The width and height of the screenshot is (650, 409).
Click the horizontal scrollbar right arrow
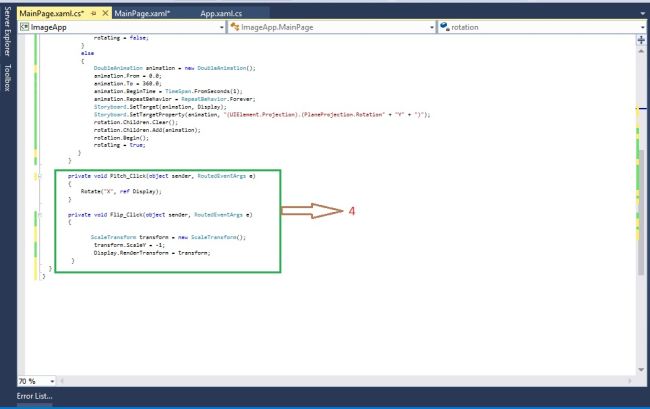pos(630,381)
